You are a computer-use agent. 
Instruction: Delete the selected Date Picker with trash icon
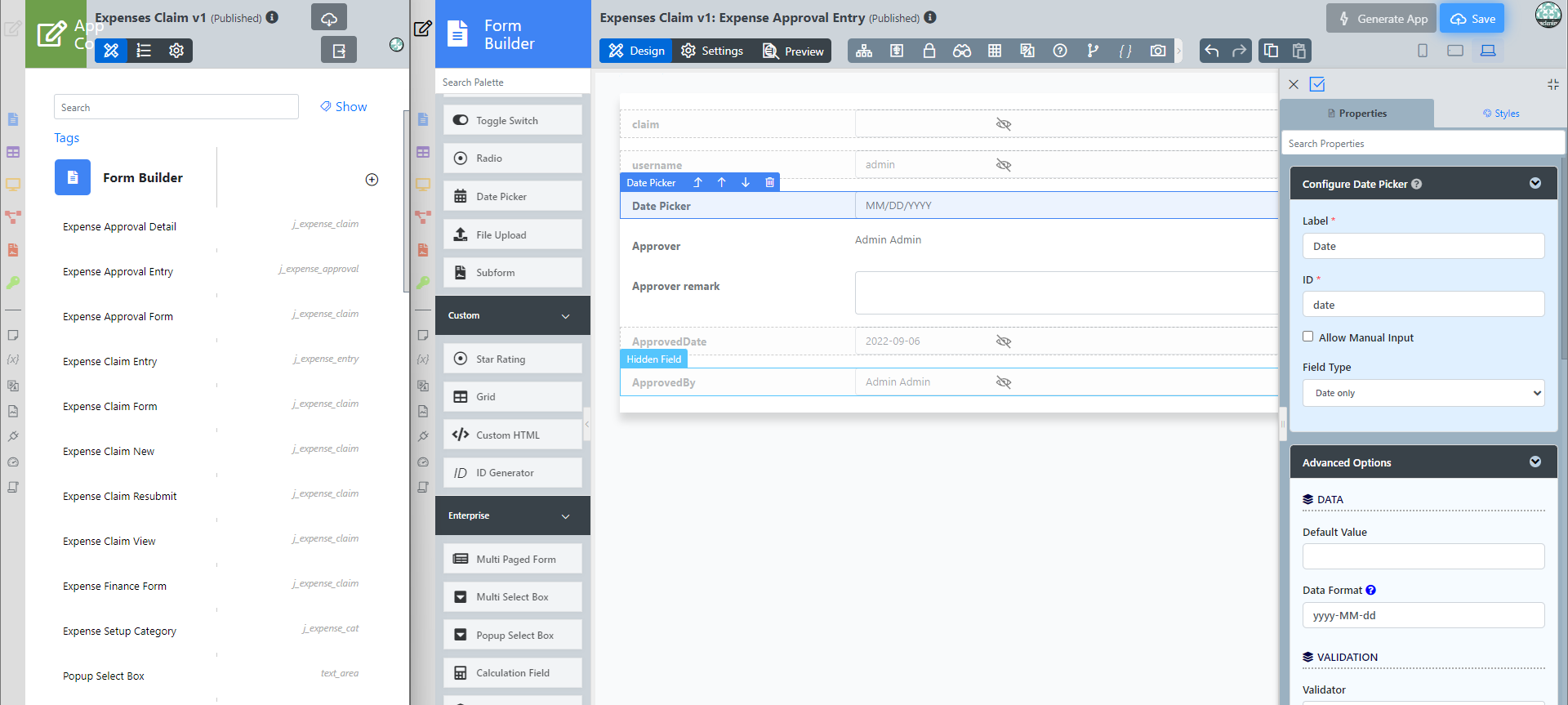pyautogui.click(x=769, y=182)
